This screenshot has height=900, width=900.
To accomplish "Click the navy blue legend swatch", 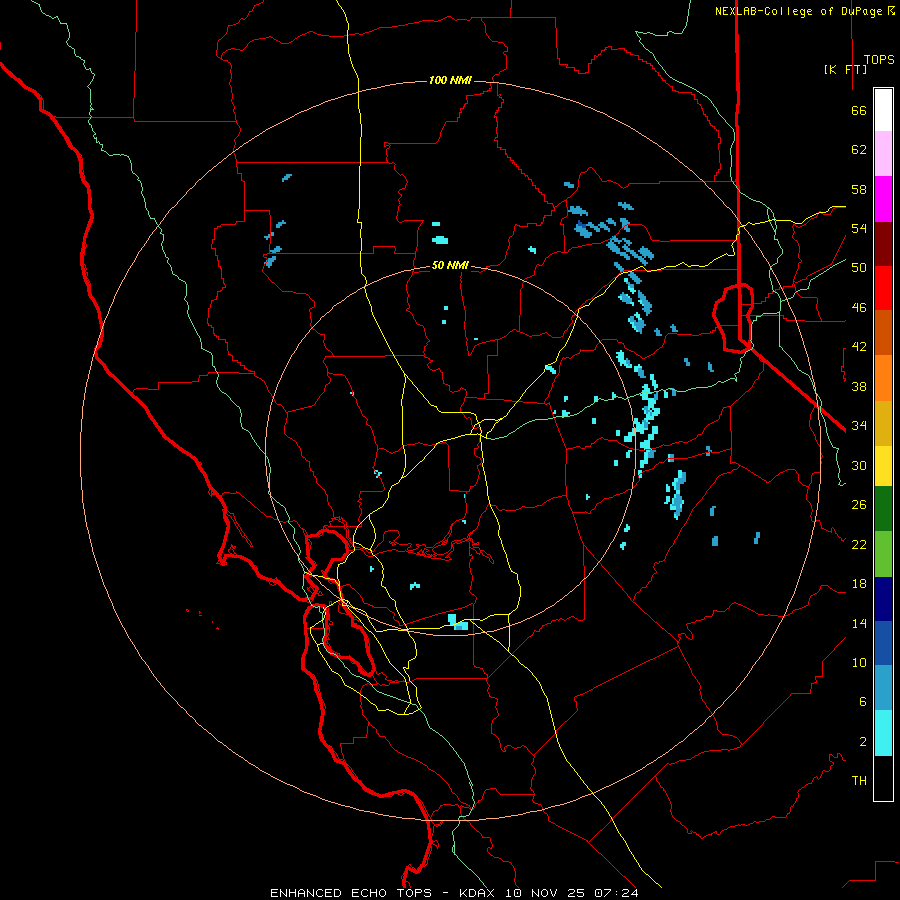I will pyautogui.click(x=883, y=599).
